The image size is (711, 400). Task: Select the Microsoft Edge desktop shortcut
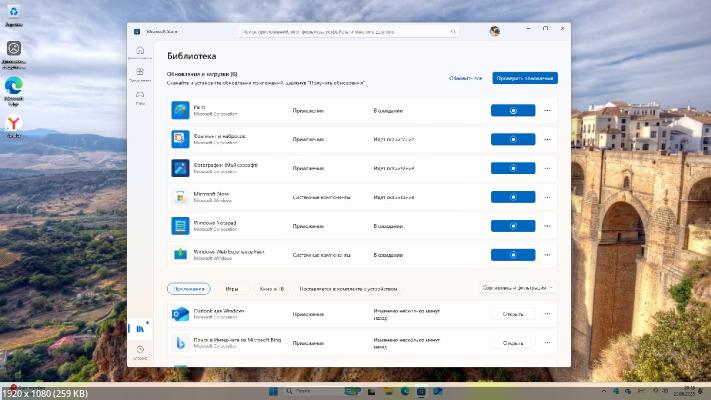coord(14,91)
